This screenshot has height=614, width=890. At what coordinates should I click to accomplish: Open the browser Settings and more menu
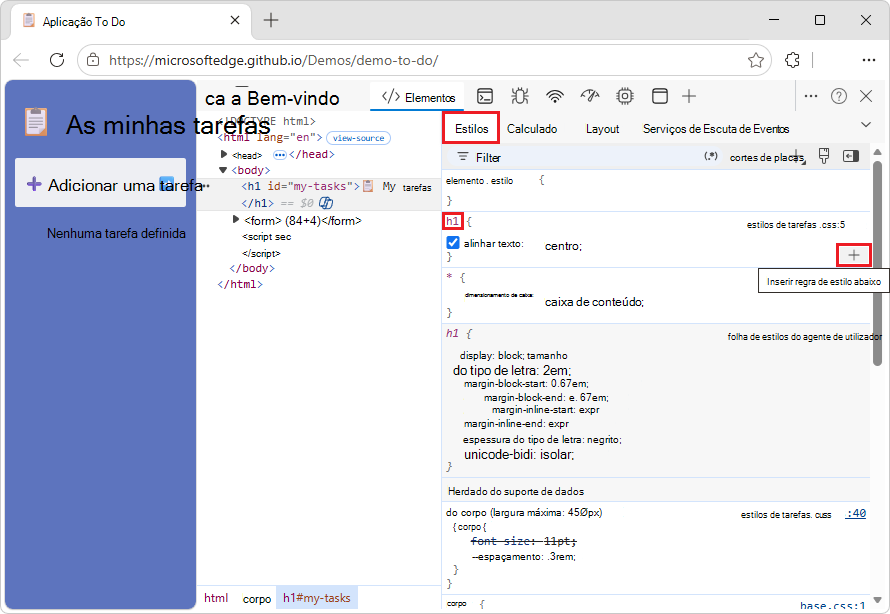[868, 60]
